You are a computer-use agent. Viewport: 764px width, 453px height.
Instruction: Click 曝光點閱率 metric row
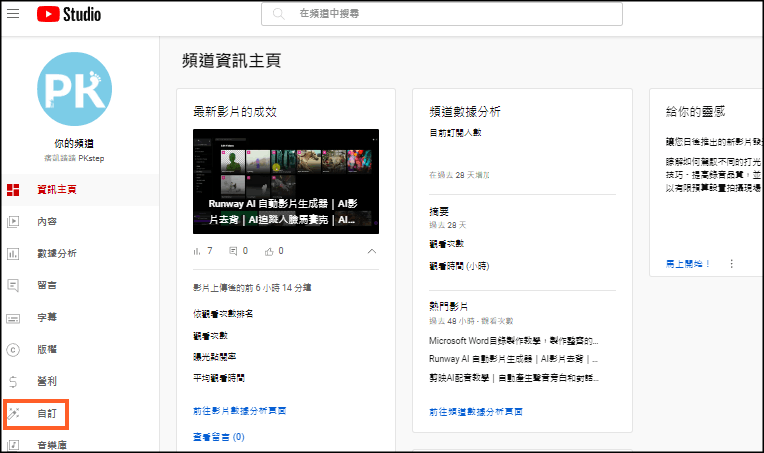click(x=215, y=357)
